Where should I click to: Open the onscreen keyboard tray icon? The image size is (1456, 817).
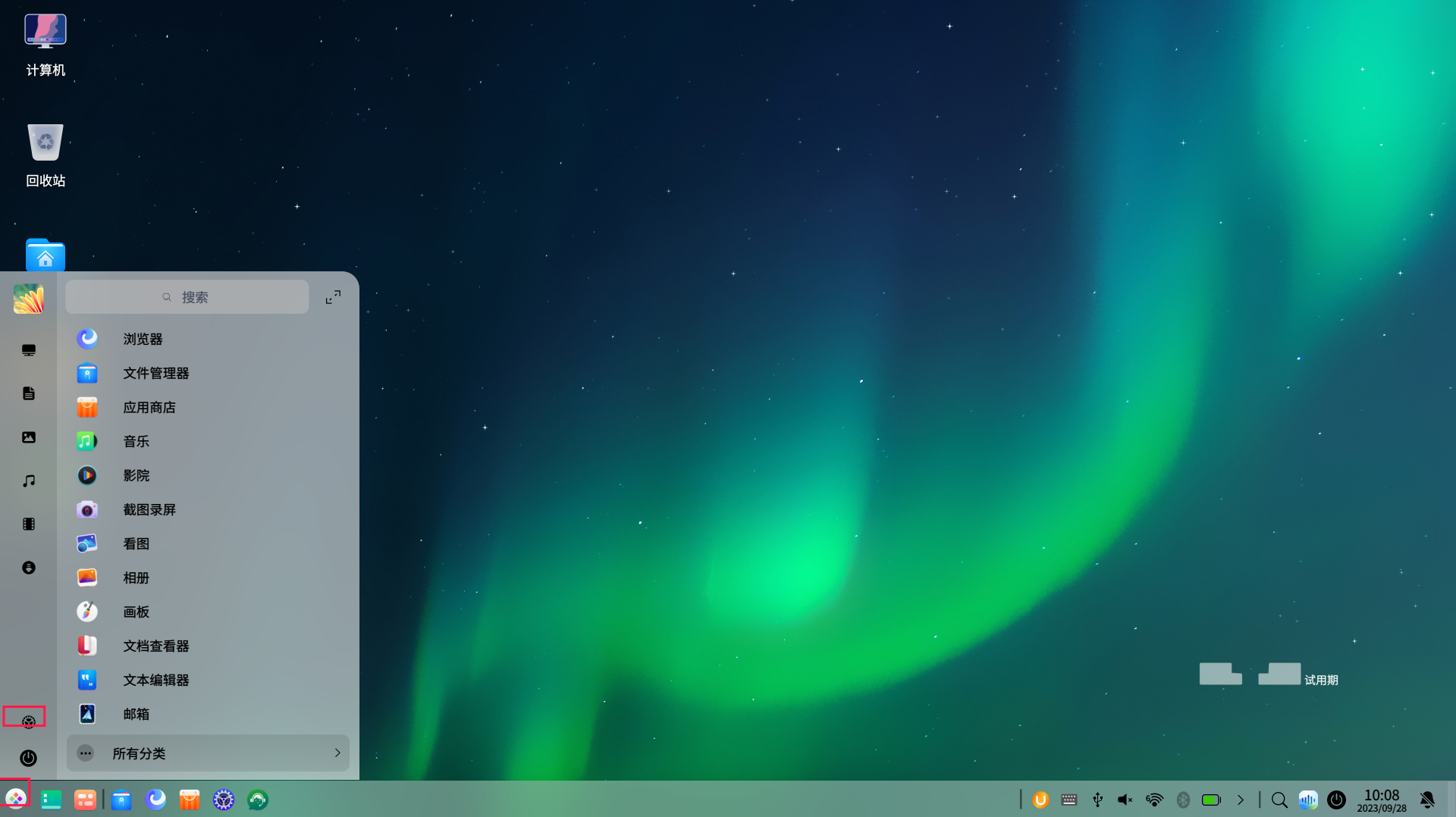(1069, 800)
